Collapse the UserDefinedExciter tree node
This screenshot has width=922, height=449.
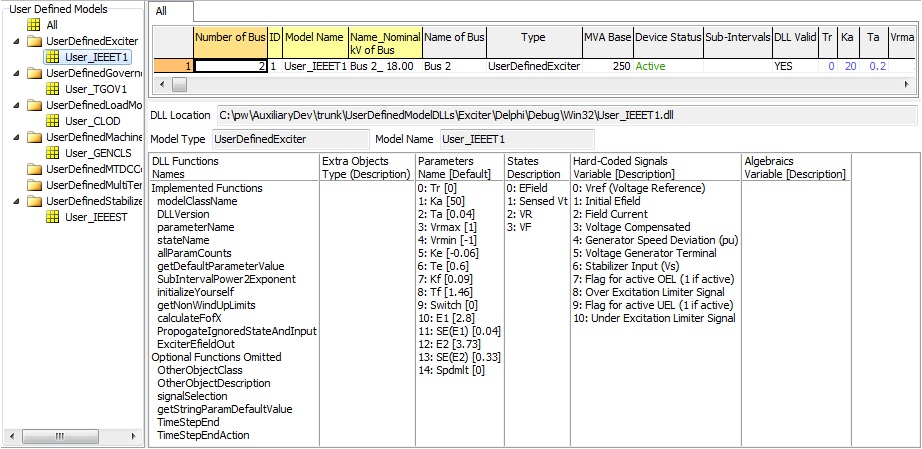[18, 41]
